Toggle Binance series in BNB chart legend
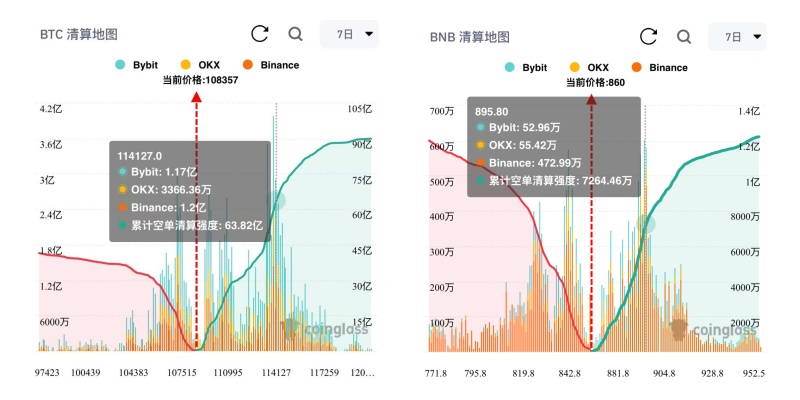This screenshot has height=400, width=800. (x=660, y=67)
